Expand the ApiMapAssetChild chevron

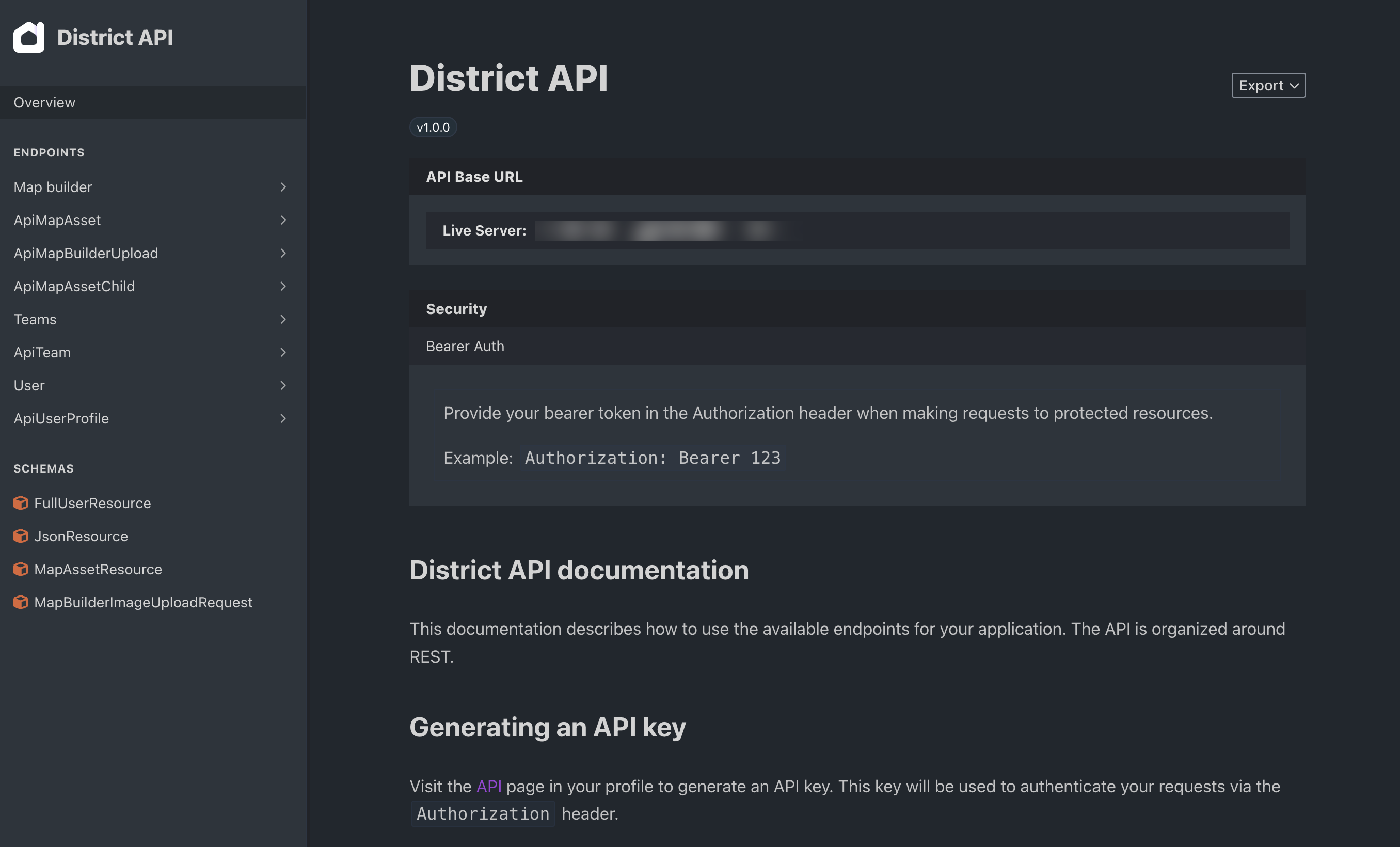[283, 286]
